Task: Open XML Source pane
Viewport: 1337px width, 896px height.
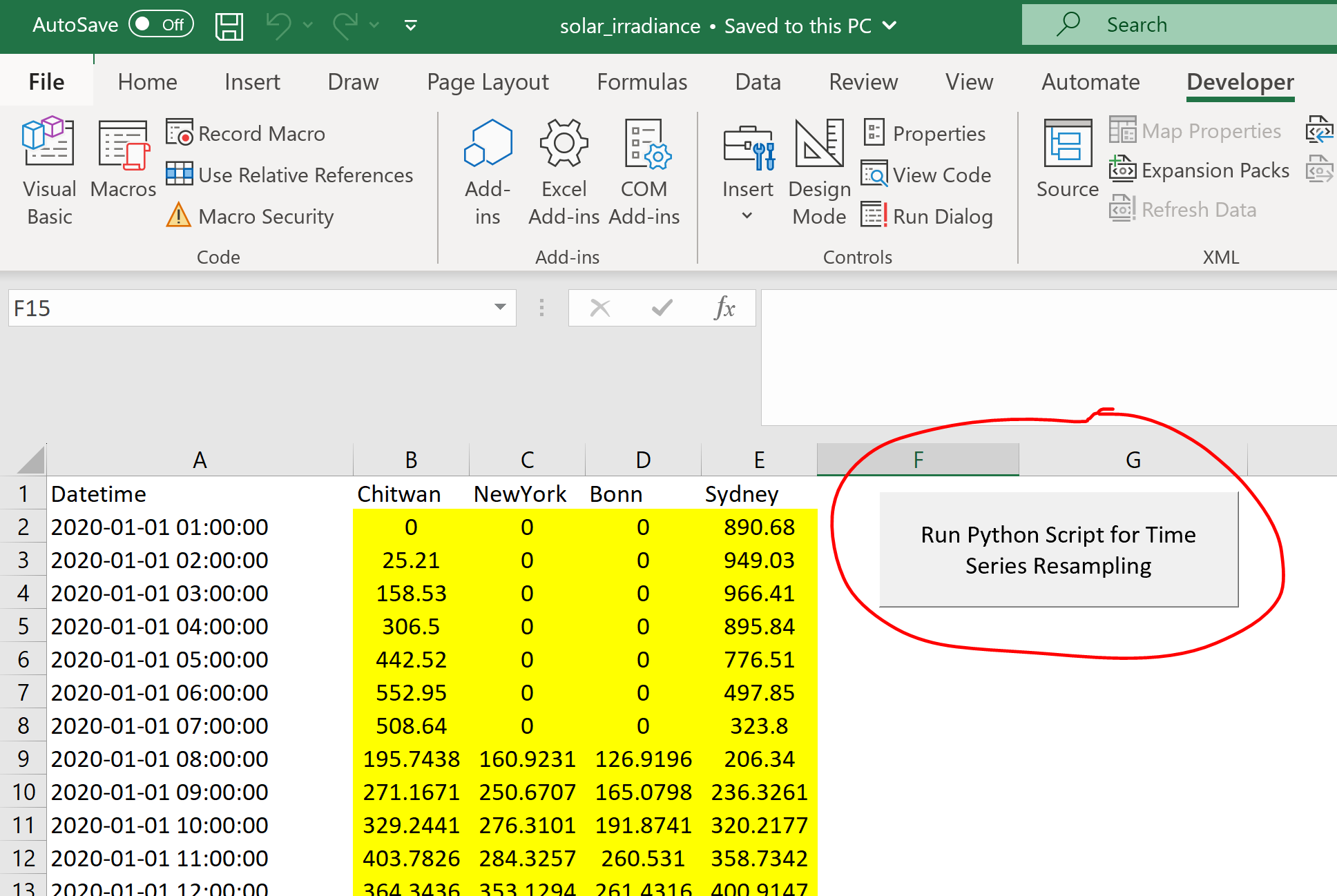Action: (x=1067, y=160)
